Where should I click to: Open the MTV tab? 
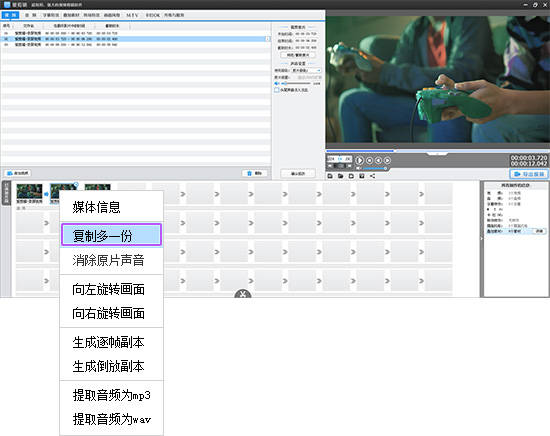click(x=132, y=15)
